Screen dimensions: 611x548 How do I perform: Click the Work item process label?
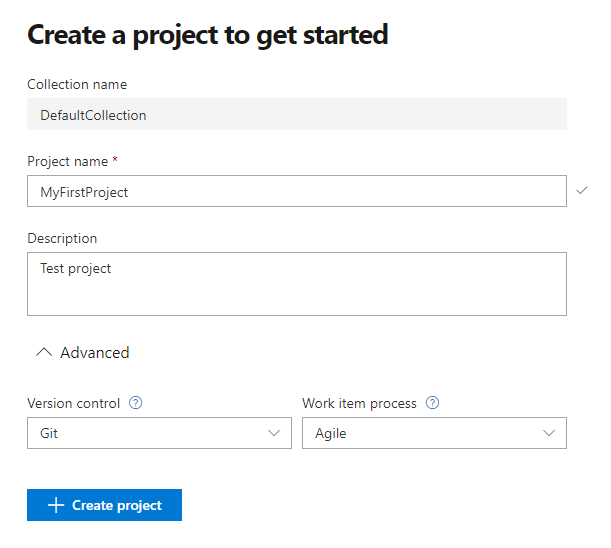pyautogui.click(x=359, y=404)
